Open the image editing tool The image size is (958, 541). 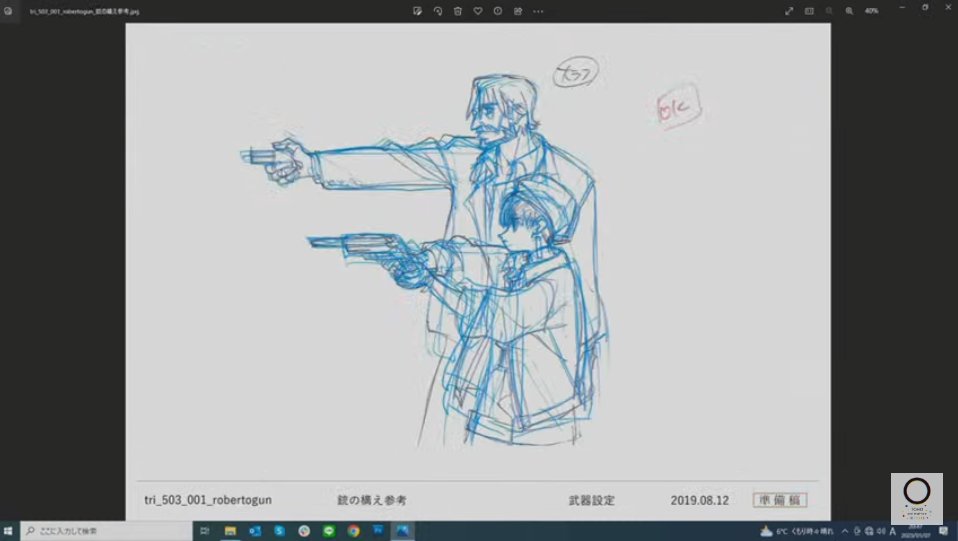coord(417,11)
